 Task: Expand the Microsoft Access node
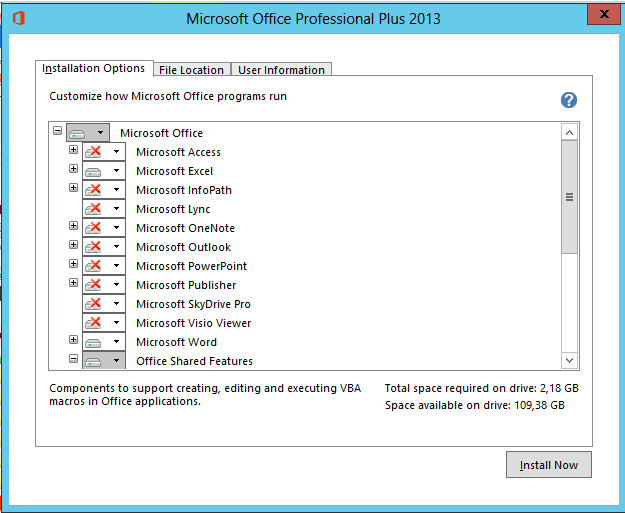coord(73,149)
